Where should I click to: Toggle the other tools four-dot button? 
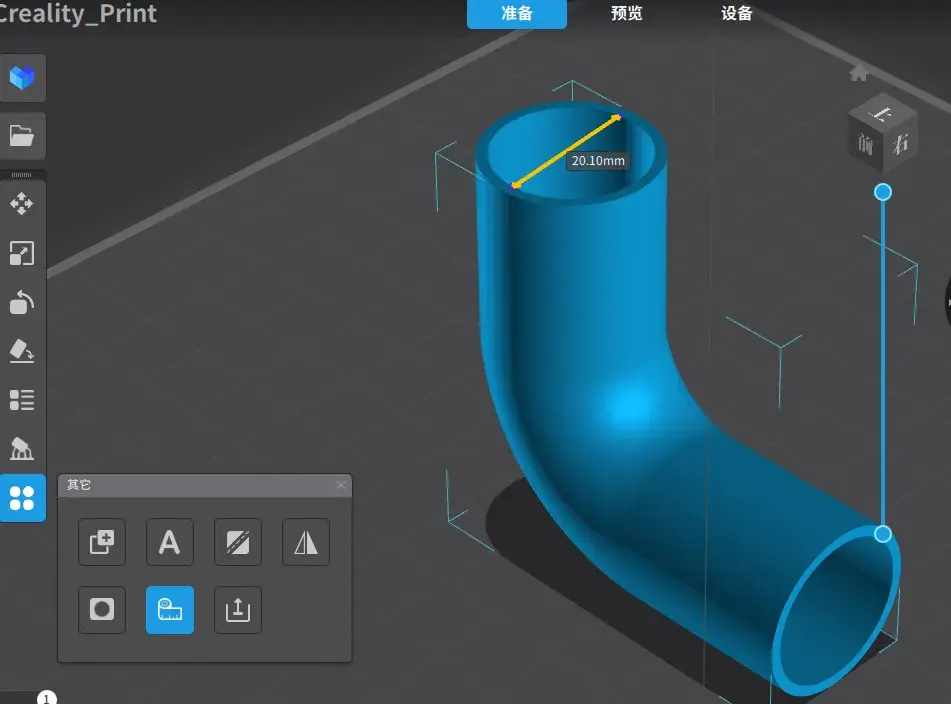click(22, 498)
